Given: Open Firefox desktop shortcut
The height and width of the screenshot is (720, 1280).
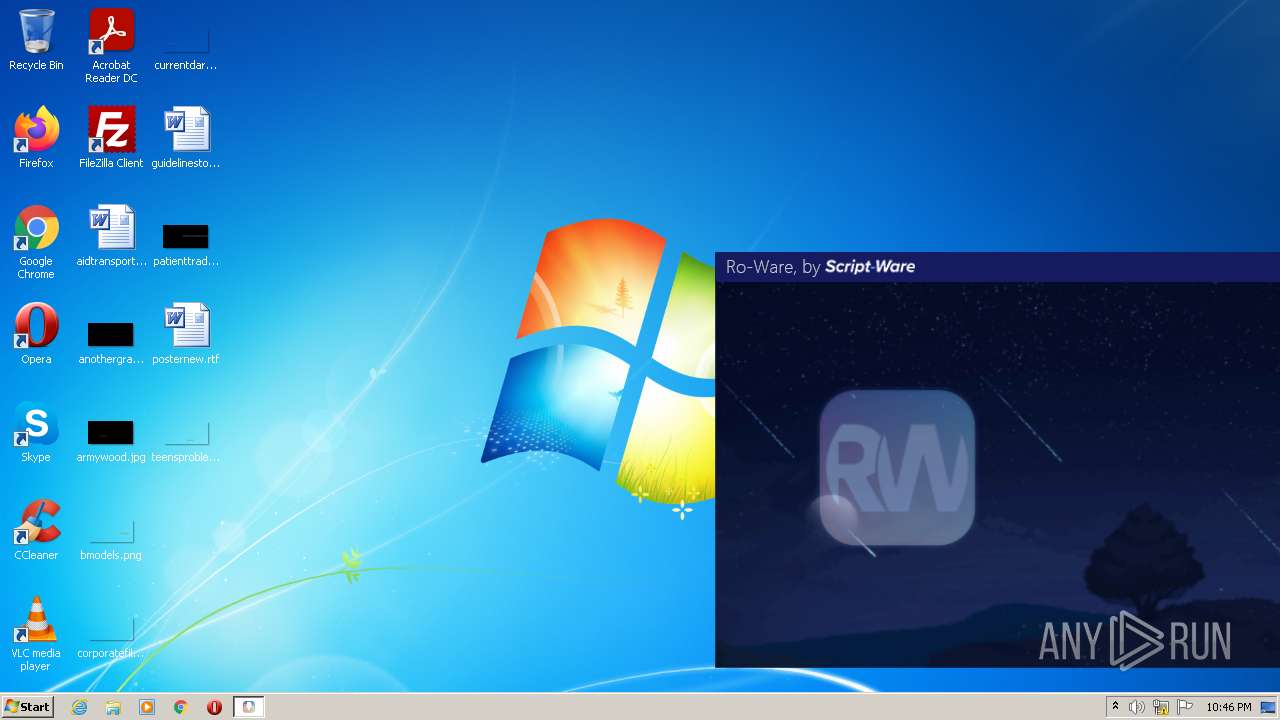Looking at the screenshot, I should click(x=36, y=138).
